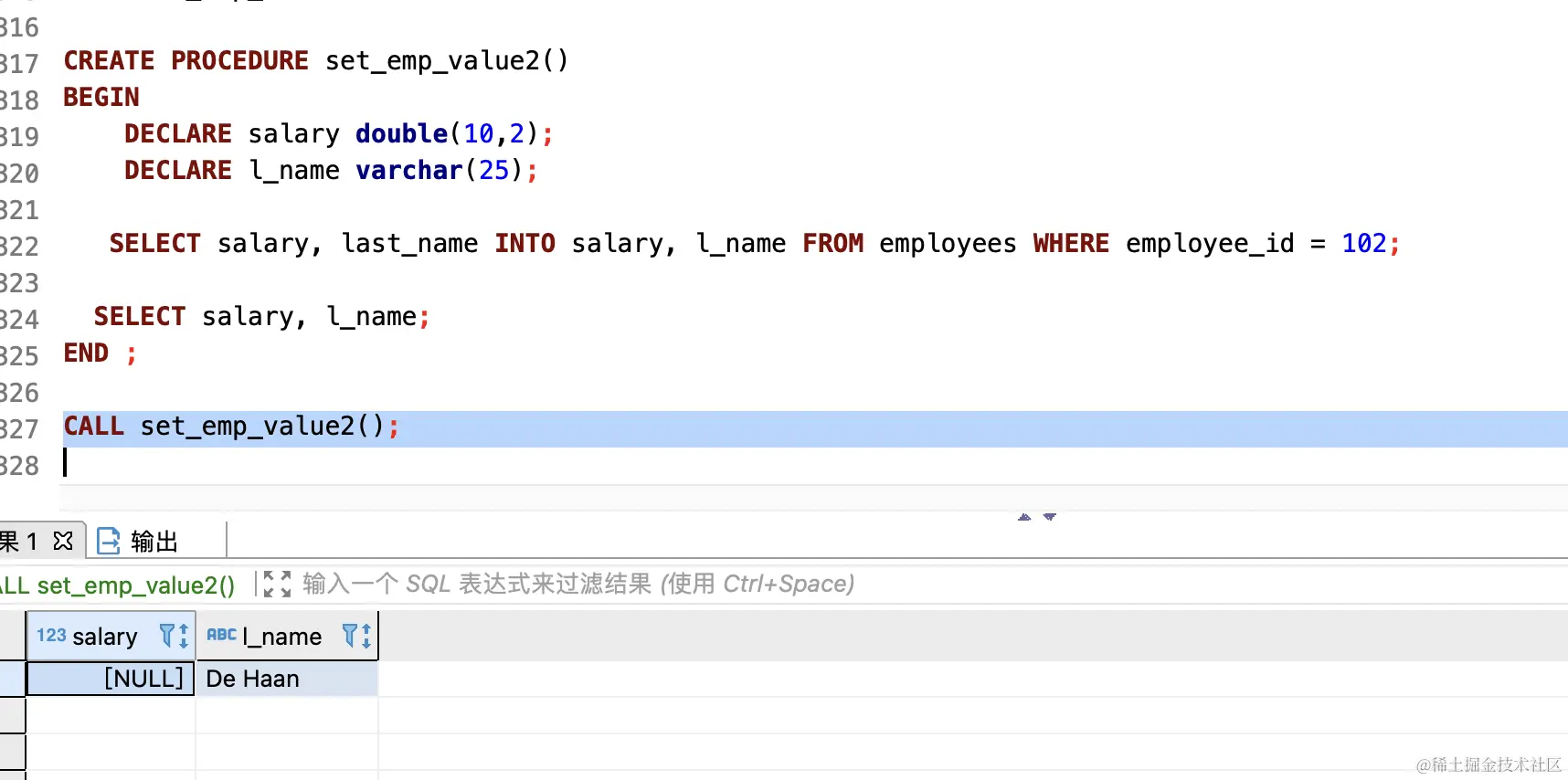Click the INTO keyword on line 322

(525, 243)
